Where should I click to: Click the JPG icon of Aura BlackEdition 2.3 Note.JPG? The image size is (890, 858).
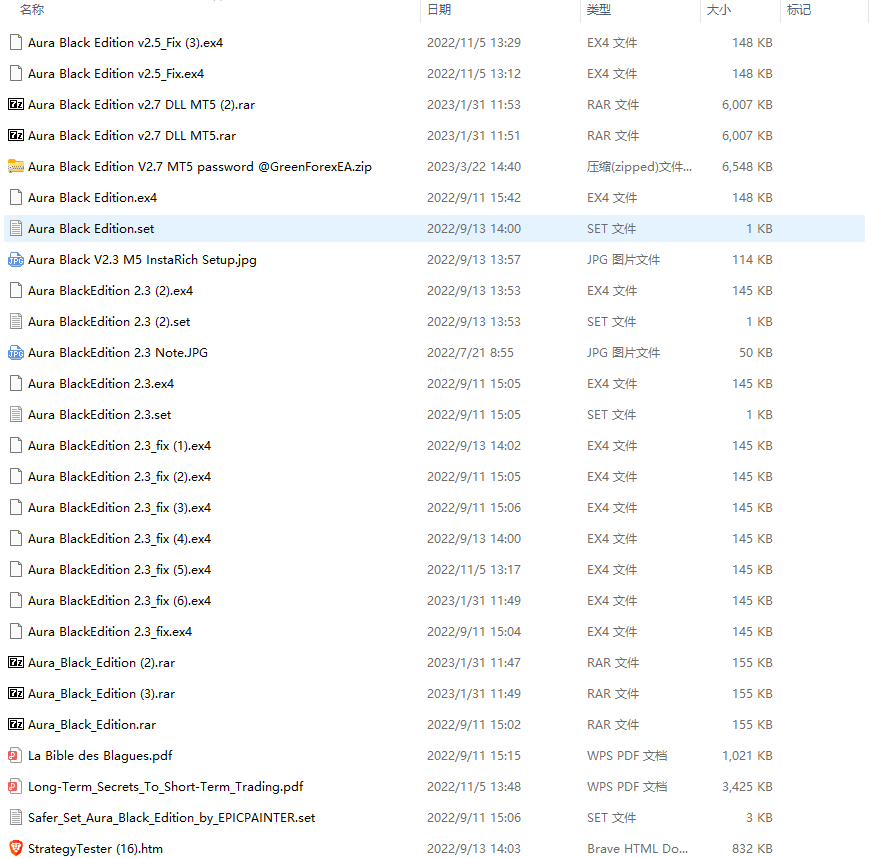tap(16, 353)
